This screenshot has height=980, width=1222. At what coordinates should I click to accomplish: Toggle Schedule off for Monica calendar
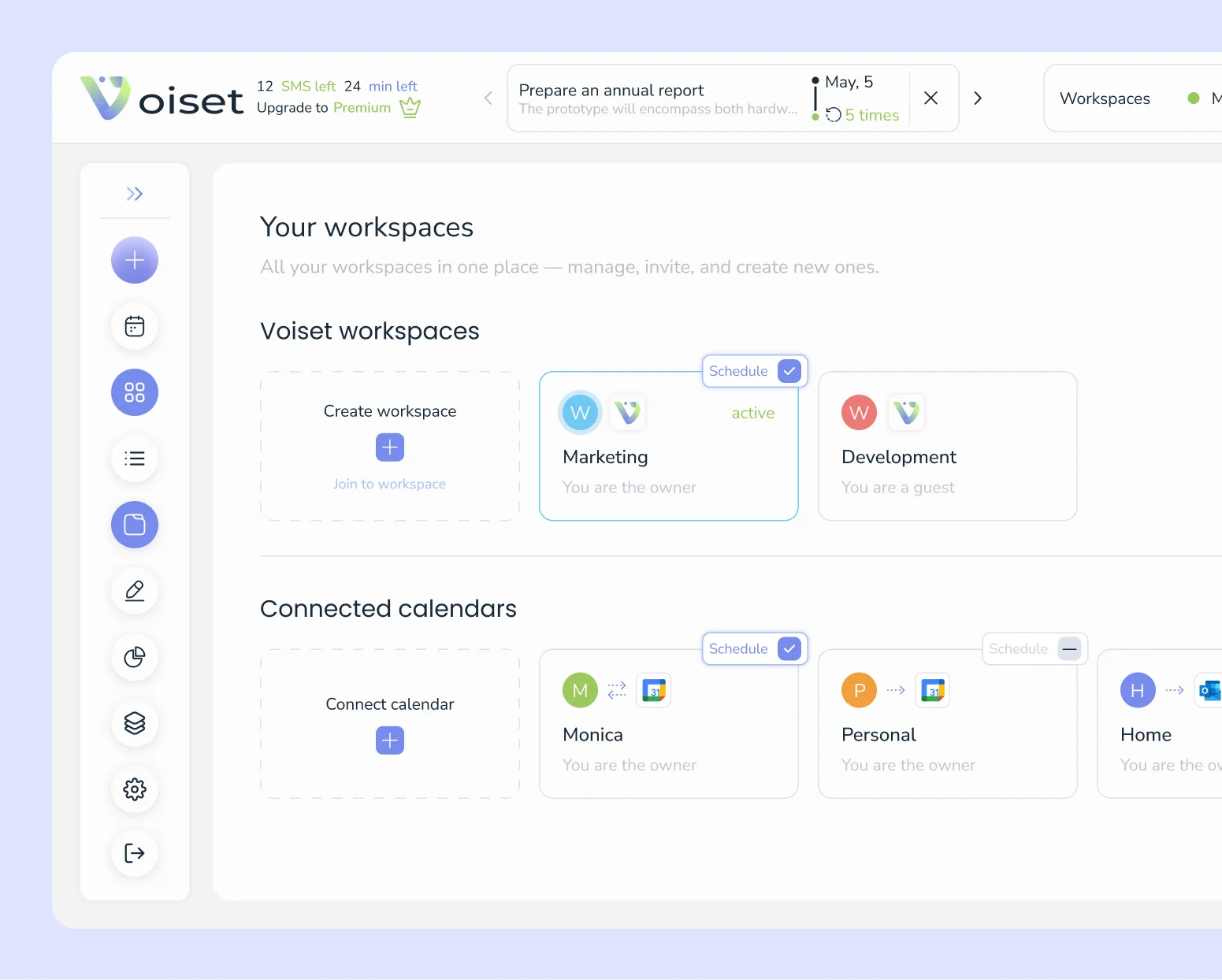point(789,648)
